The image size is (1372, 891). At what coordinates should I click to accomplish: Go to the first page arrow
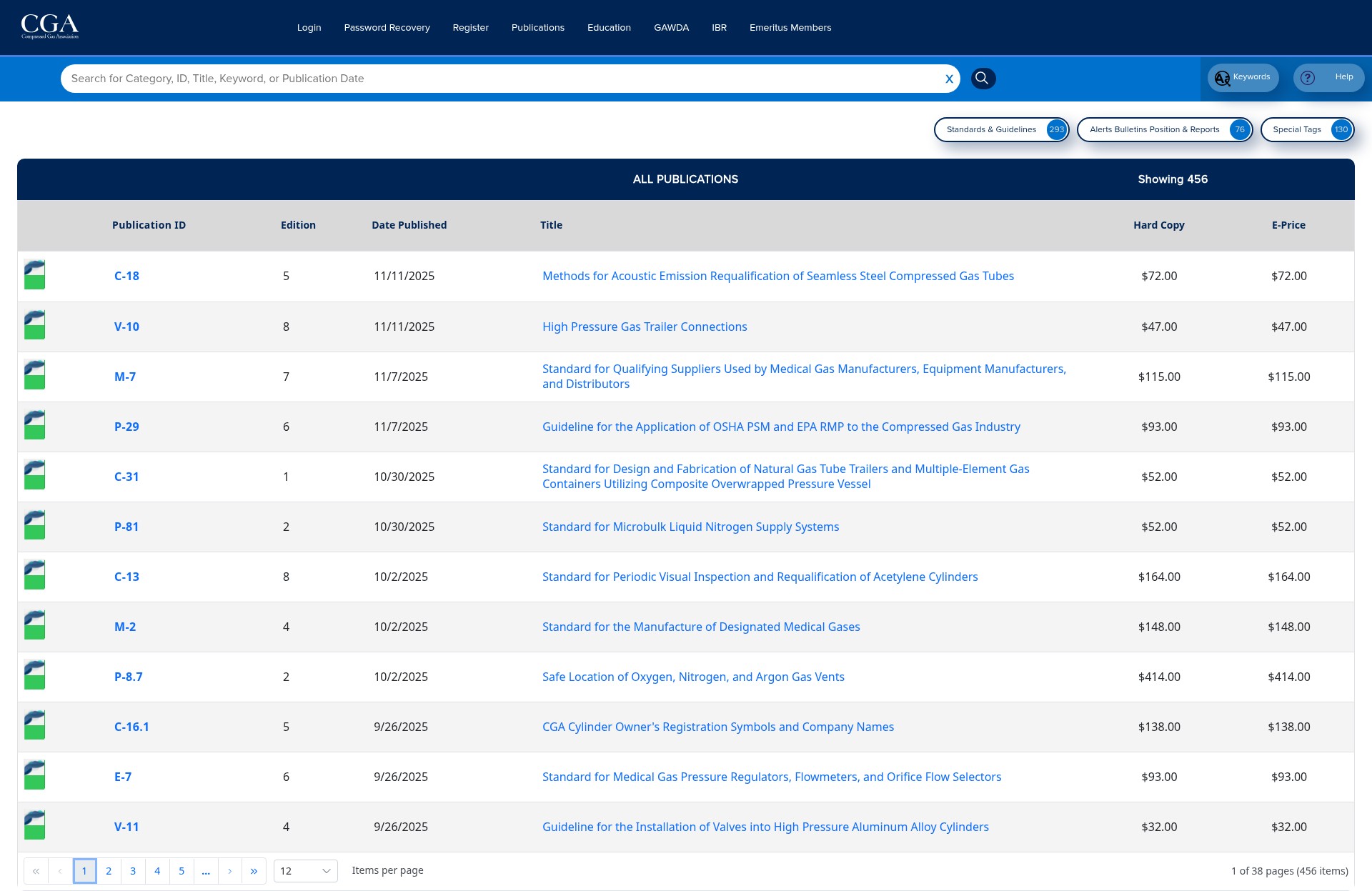click(x=36, y=871)
